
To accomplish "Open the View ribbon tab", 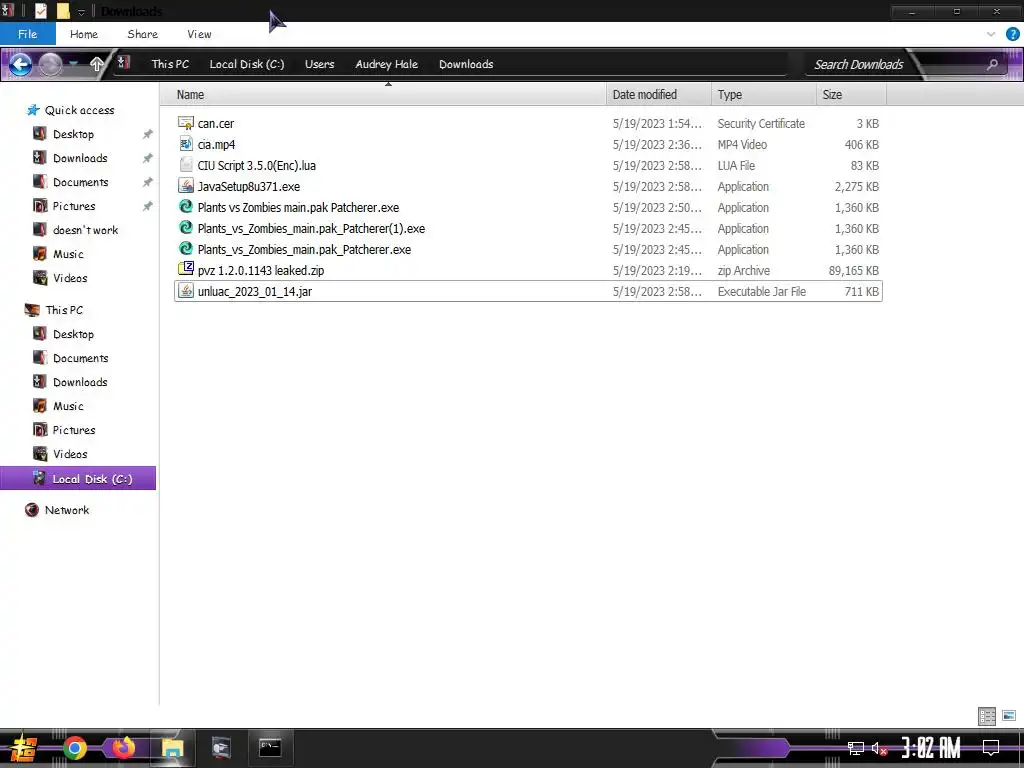I will tap(199, 34).
